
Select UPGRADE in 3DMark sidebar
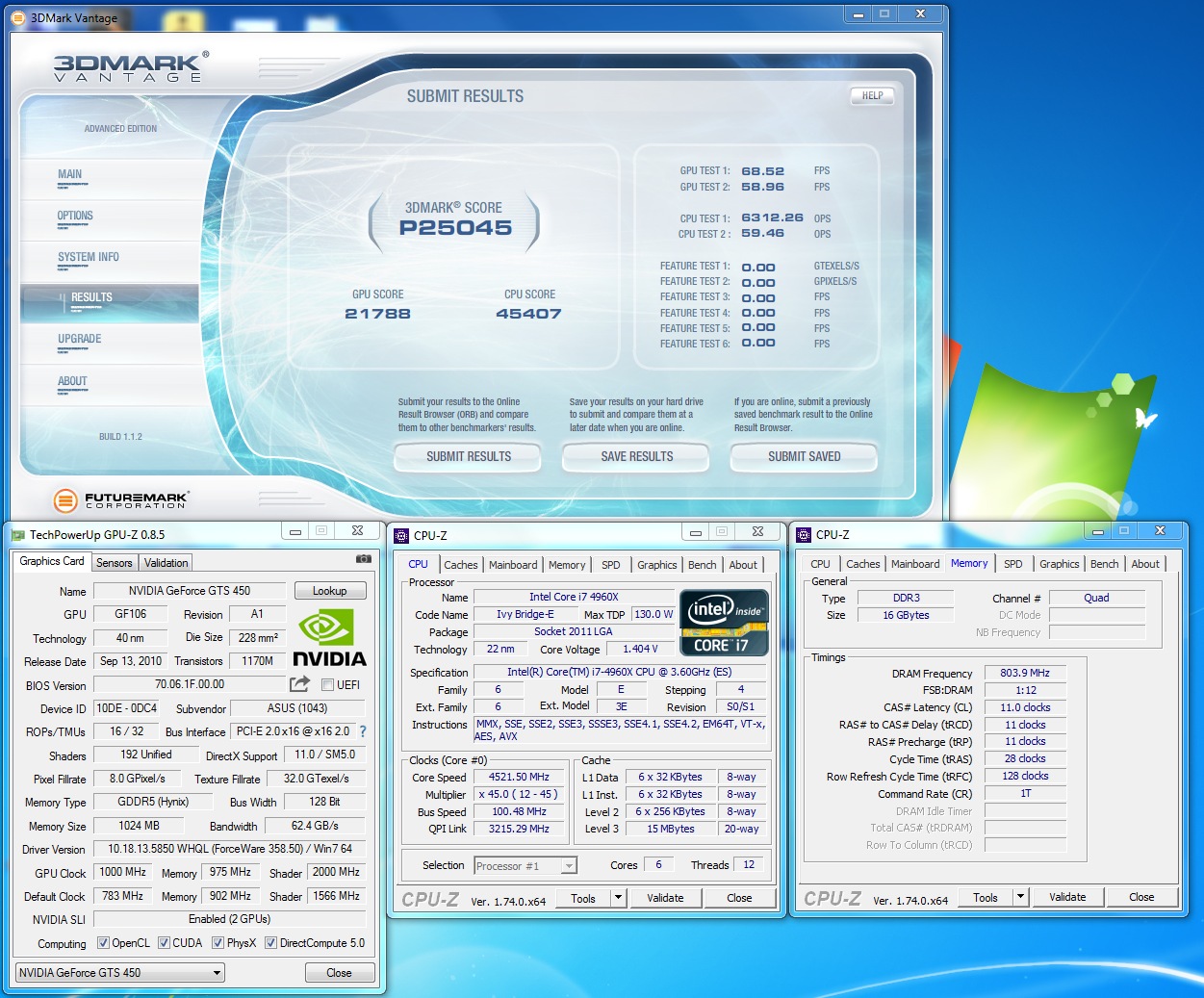(79, 339)
